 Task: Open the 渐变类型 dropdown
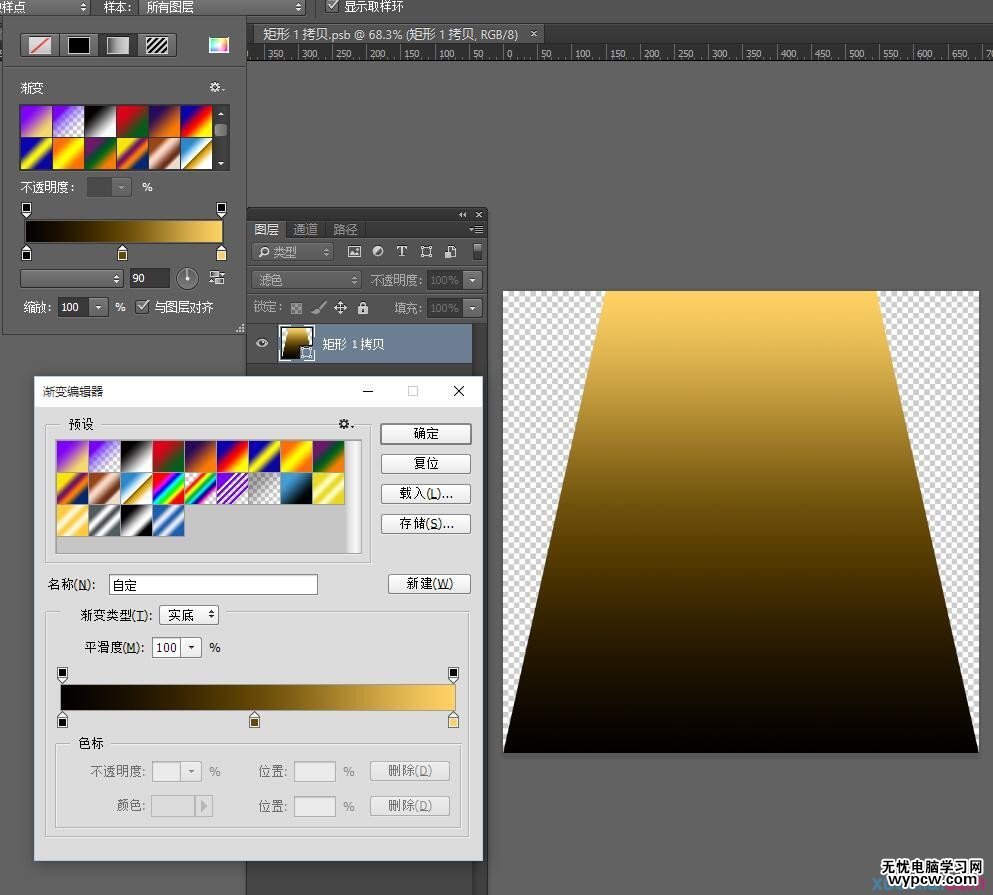click(189, 614)
